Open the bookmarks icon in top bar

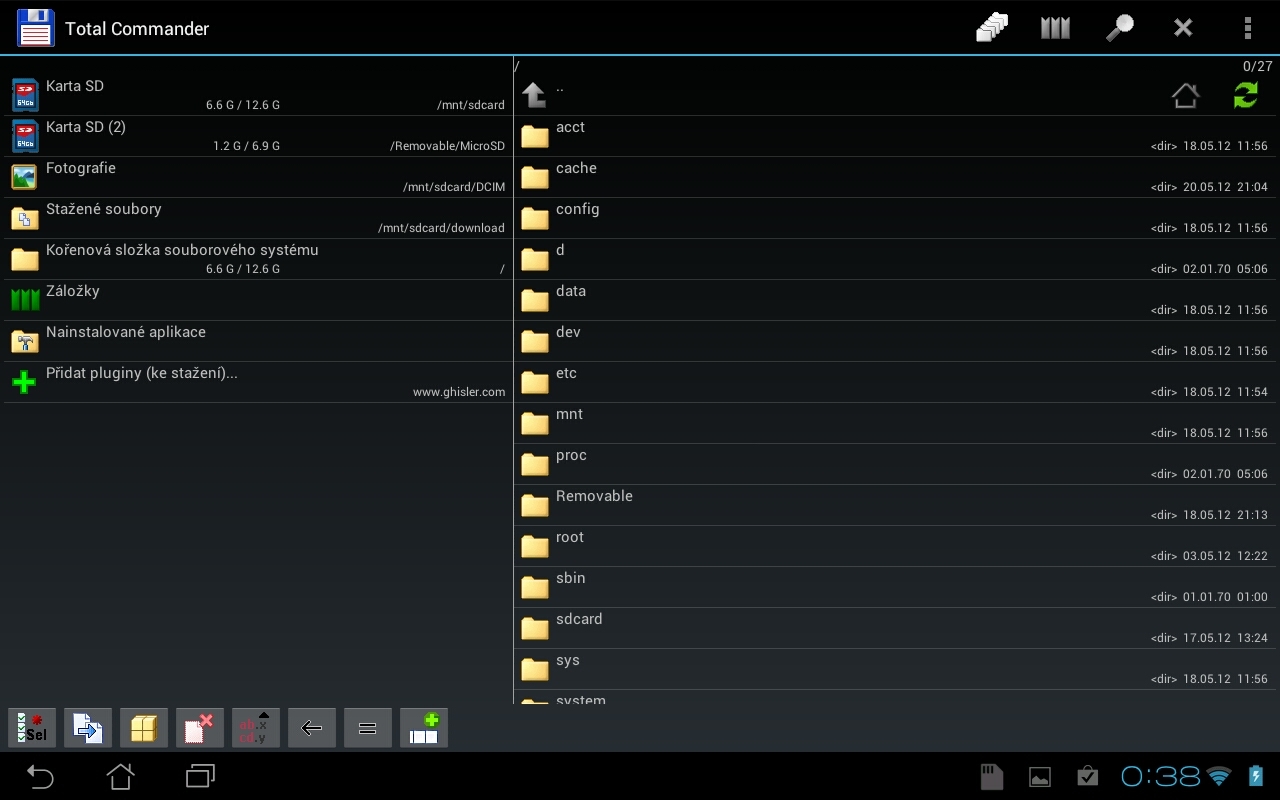point(1055,28)
